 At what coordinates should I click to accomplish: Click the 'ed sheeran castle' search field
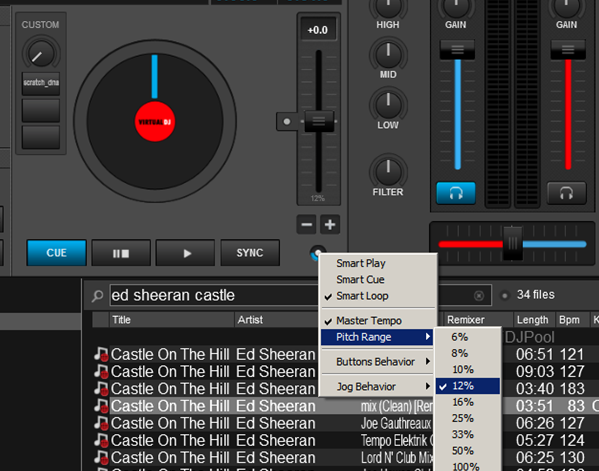(x=300, y=295)
